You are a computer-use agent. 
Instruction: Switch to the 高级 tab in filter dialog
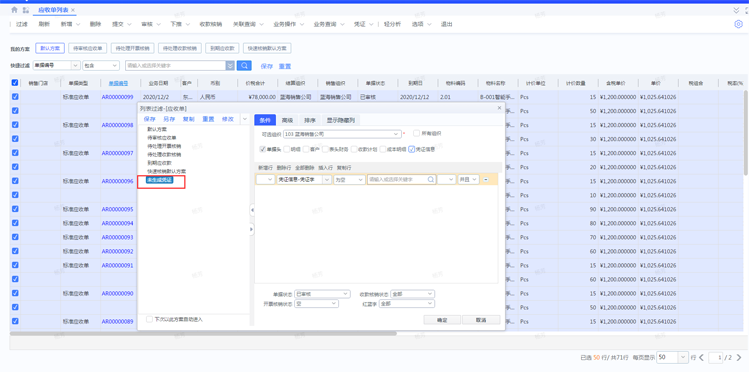[287, 120]
